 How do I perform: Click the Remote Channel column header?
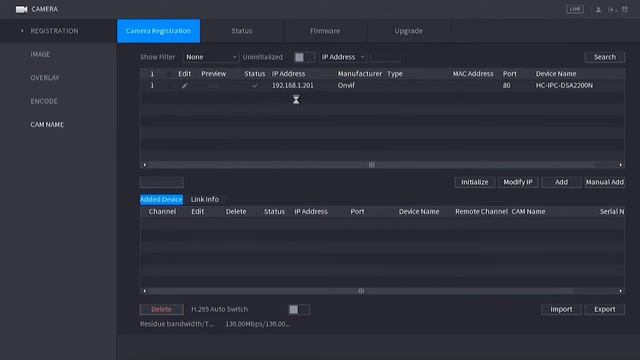pos(481,212)
